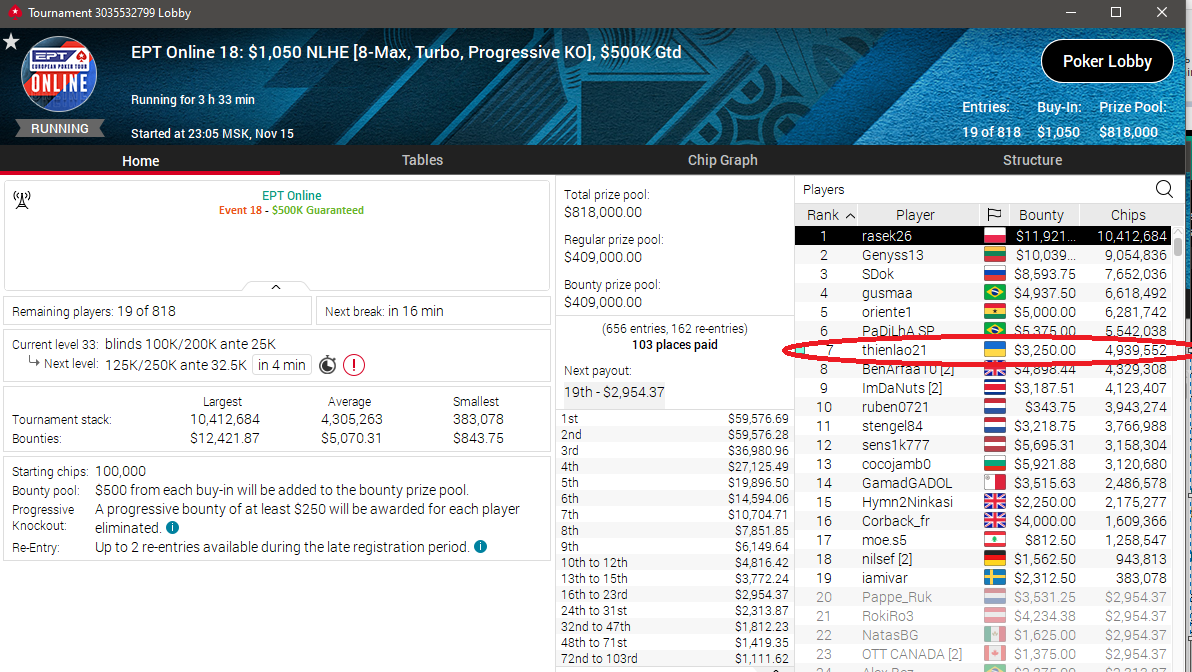
Task: Click the 'in 4 min' next level box
Action: click(x=282, y=365)
